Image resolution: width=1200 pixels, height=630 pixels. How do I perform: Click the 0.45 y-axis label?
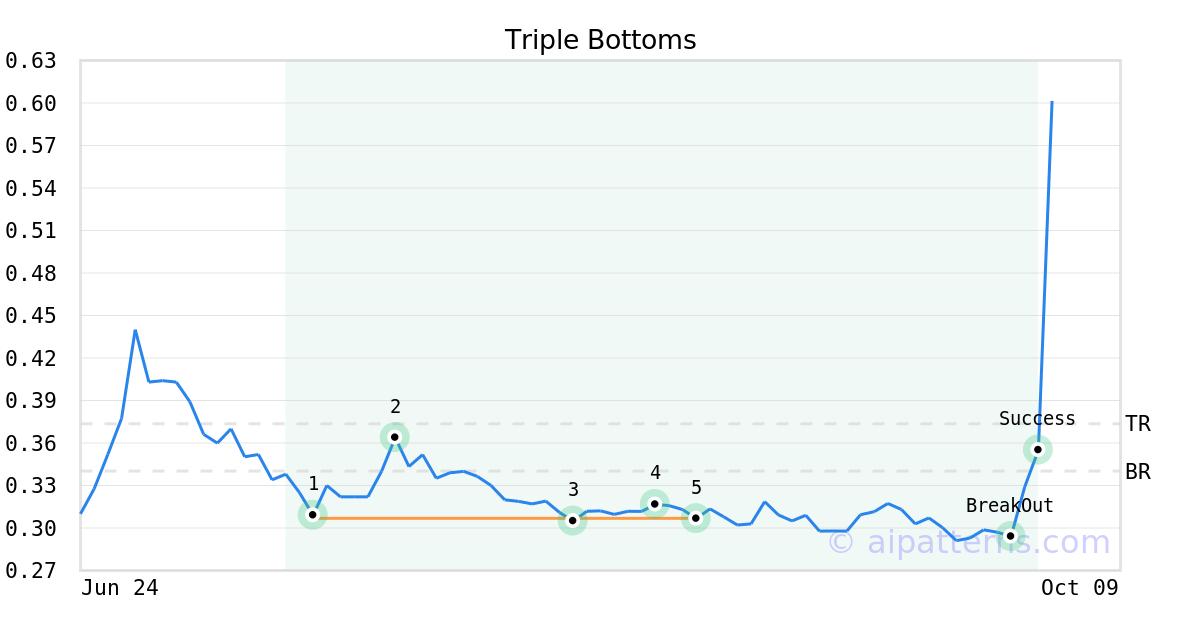click(x=30, y=316)
